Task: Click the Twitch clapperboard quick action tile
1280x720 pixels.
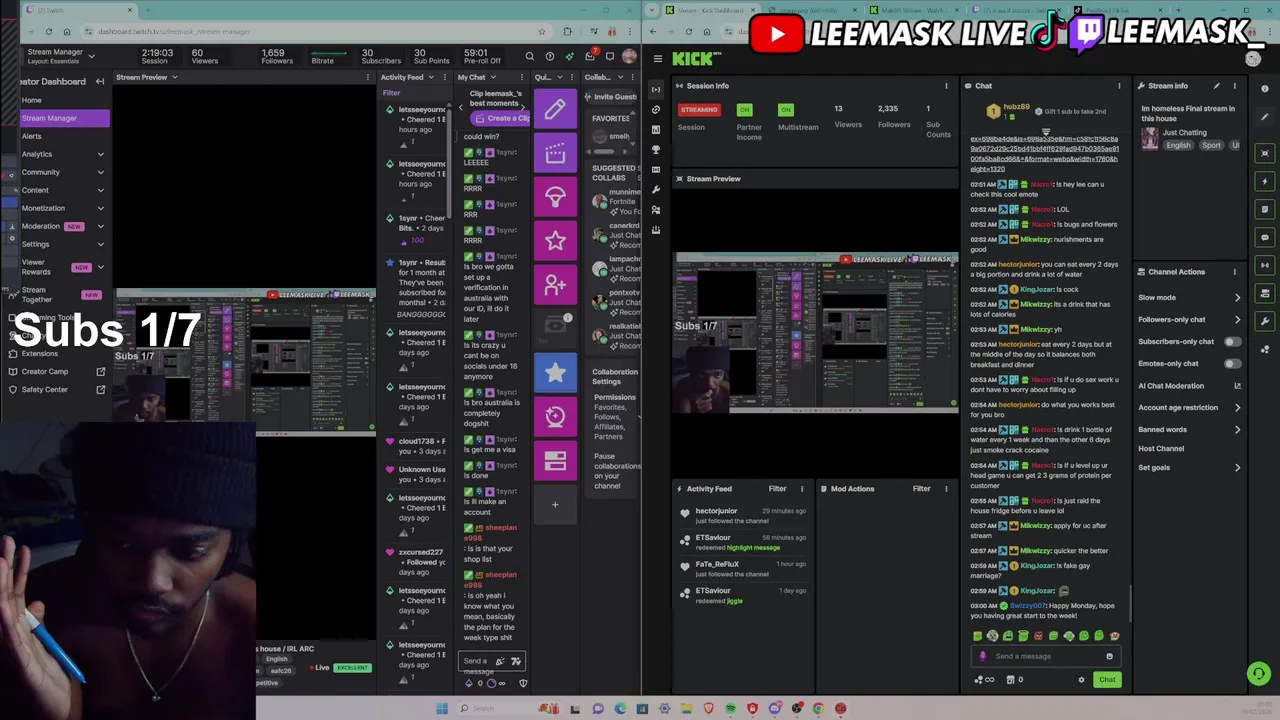Action: point(555,153)
